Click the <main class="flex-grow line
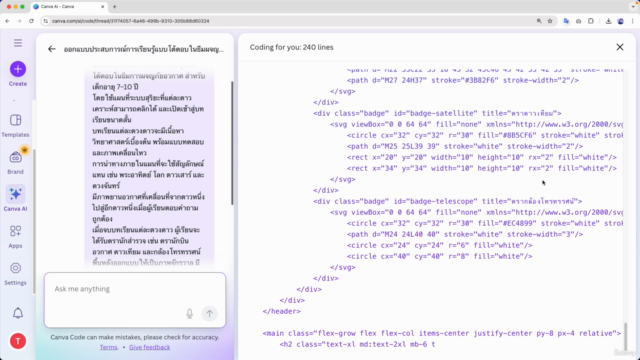The image size is (640, 360). 442,333
